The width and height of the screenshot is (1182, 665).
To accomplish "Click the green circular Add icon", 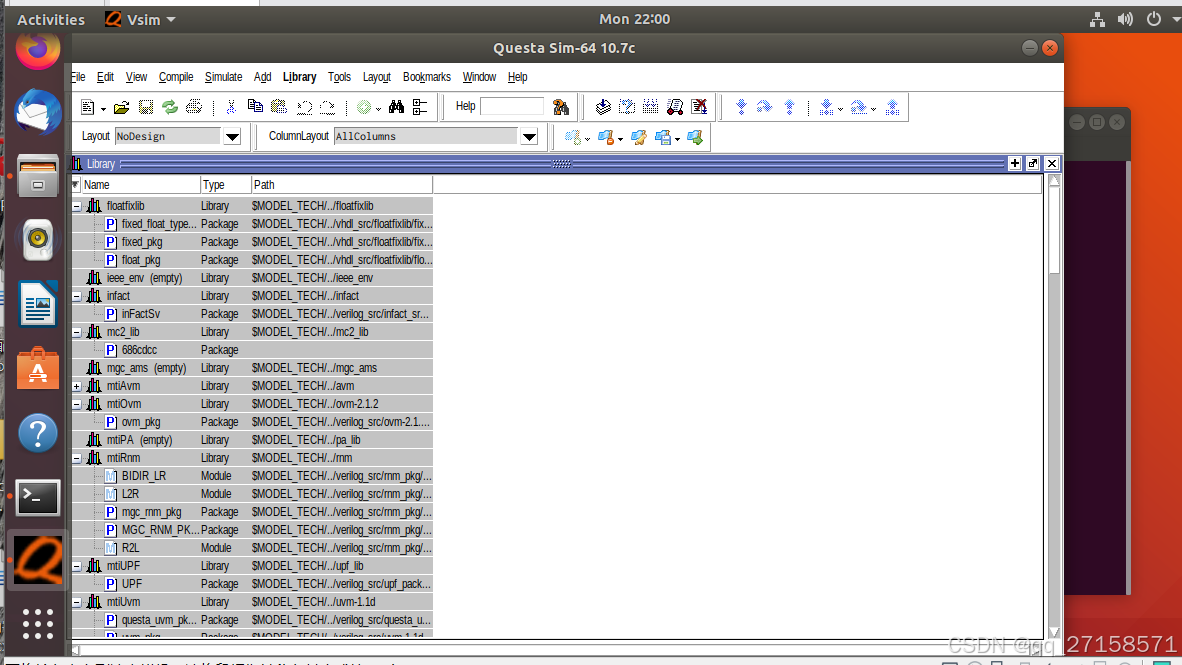I will tap(364, 107).
